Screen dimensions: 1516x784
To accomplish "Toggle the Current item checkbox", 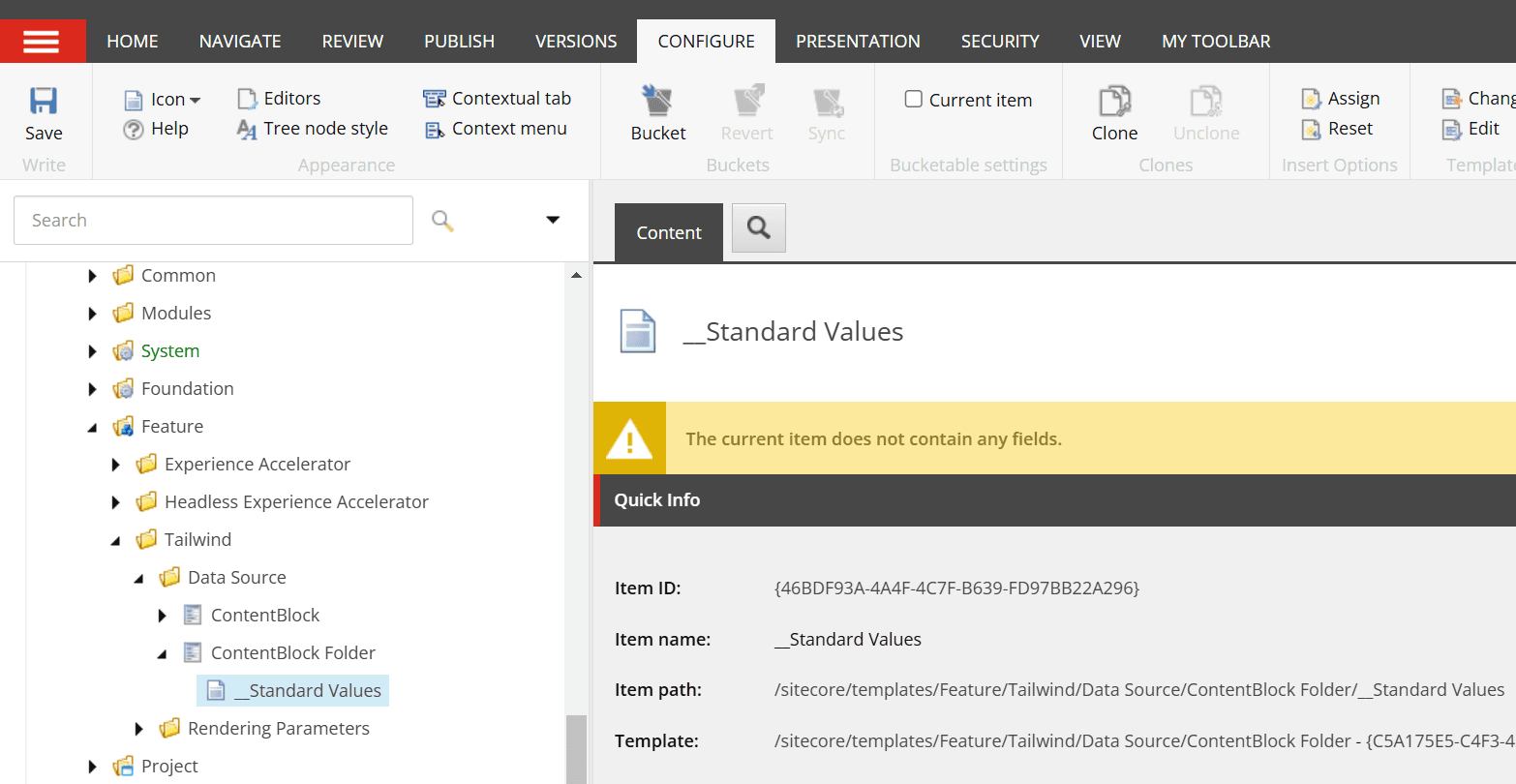I will pyautogui.click(x=913, y=99).
